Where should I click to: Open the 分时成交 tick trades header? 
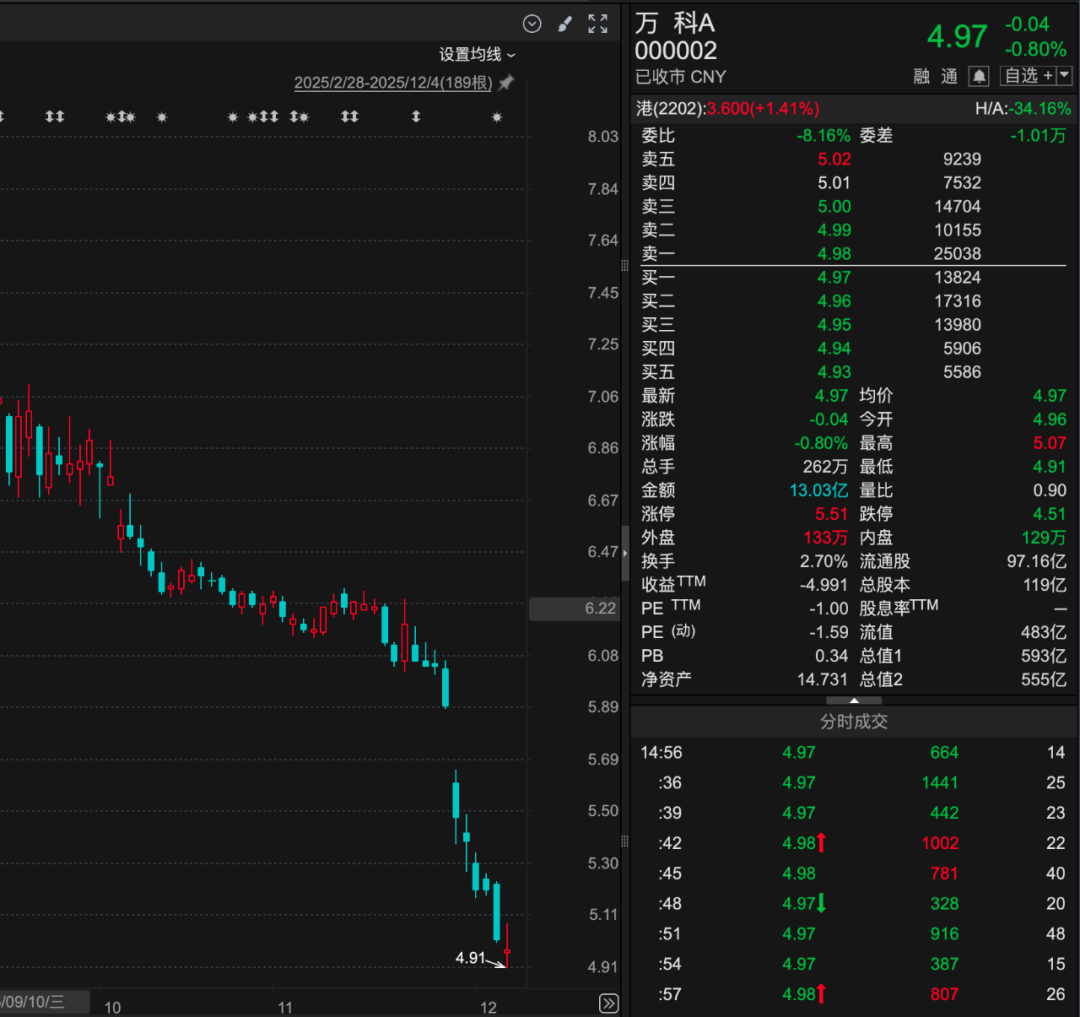[x=854, y=722]
